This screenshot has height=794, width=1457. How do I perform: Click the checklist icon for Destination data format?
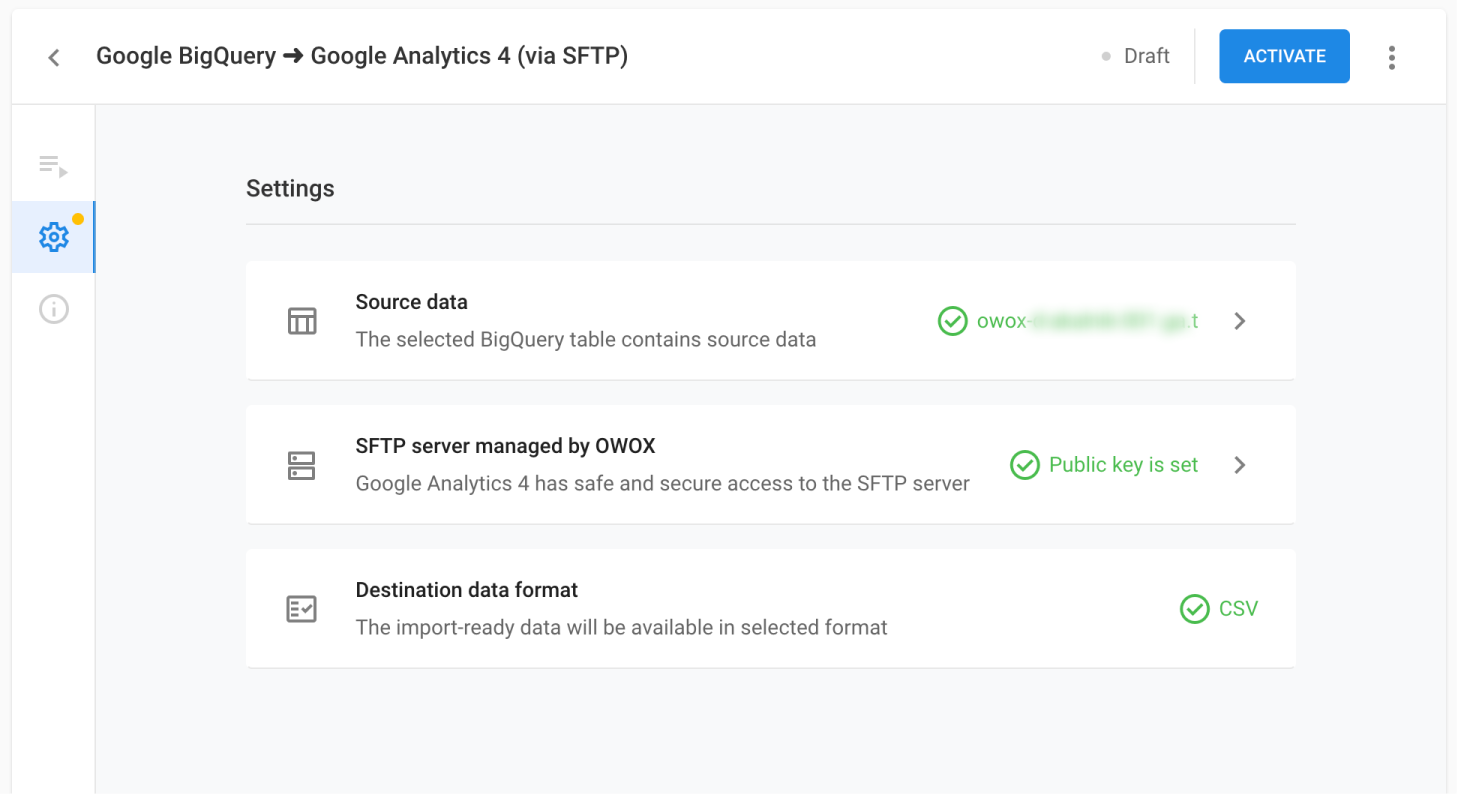[302, 609]
